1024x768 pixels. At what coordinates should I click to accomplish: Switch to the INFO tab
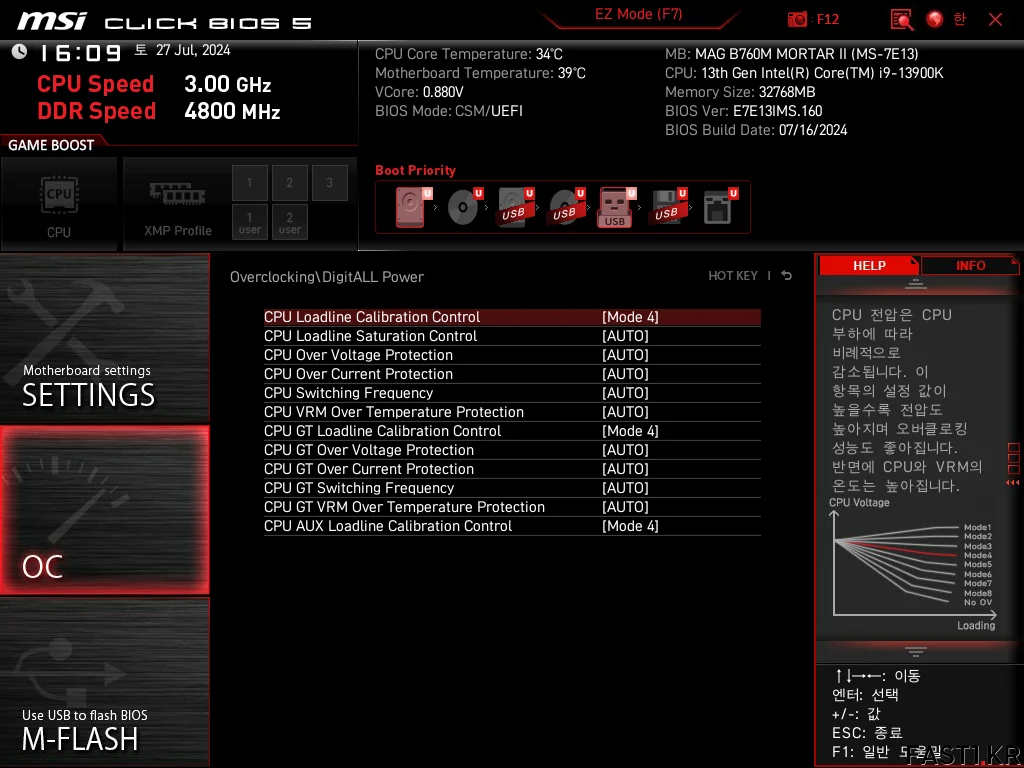pos(970,265)
